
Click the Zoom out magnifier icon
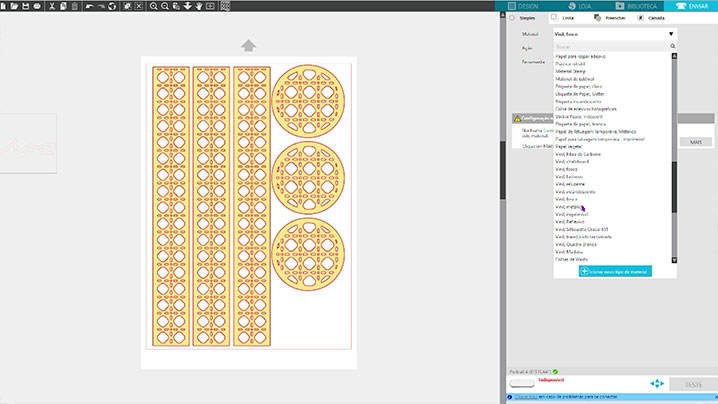coord(165,6)
